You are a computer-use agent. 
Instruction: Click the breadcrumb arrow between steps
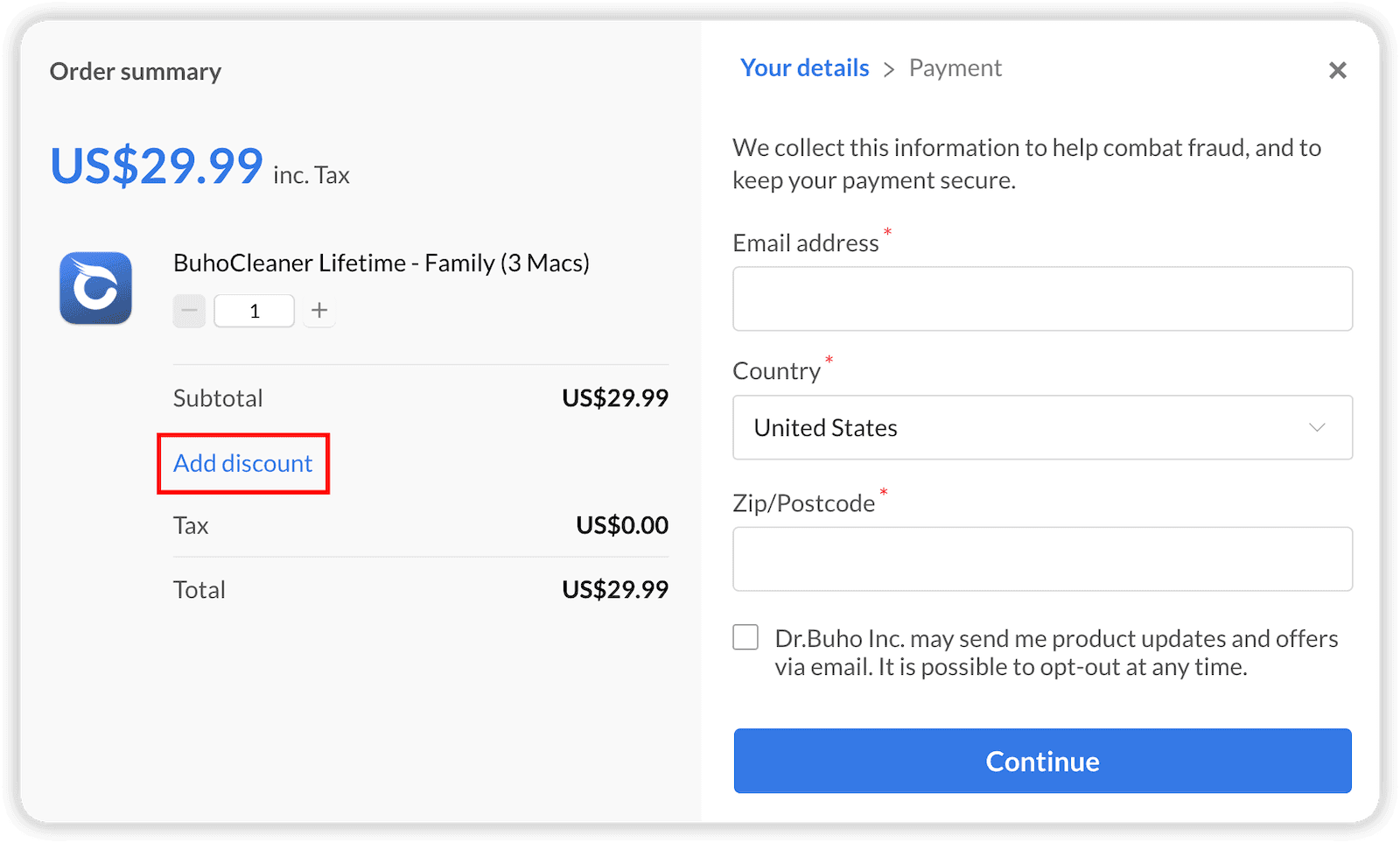pyautogui.click(x=889, y=69)
